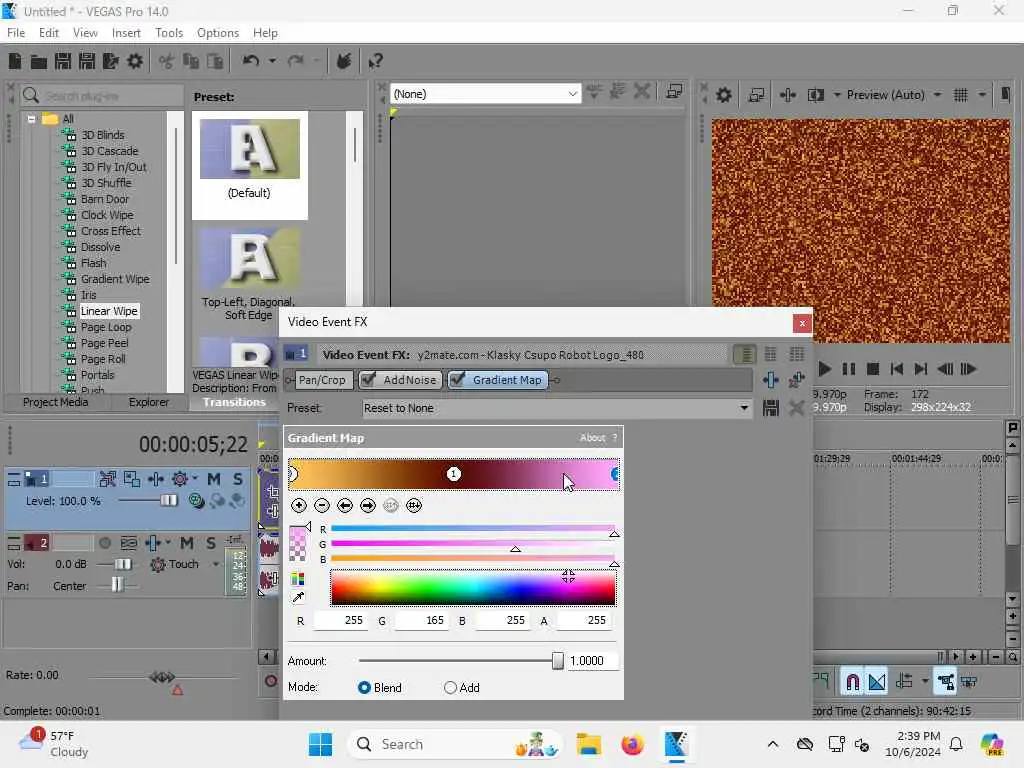This screenshot has height=768, width=1024.
Task: Open project using the folder icon
Action: tap(39, 61)
